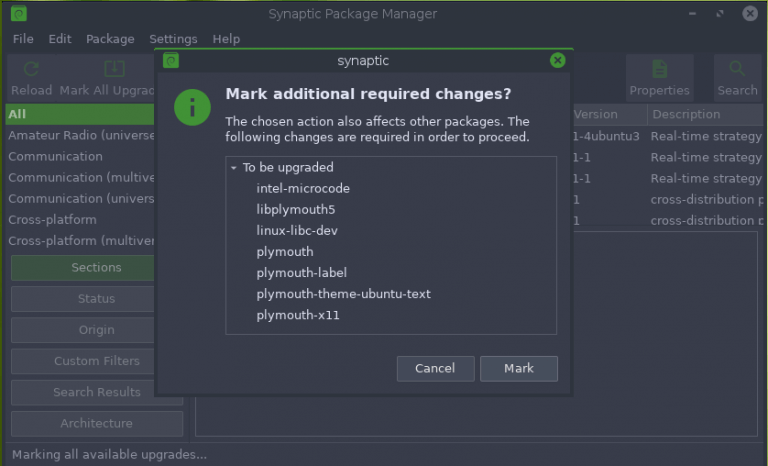This screenshot has height=466, width=768.
Task: Select the All section
Action: 80,114
